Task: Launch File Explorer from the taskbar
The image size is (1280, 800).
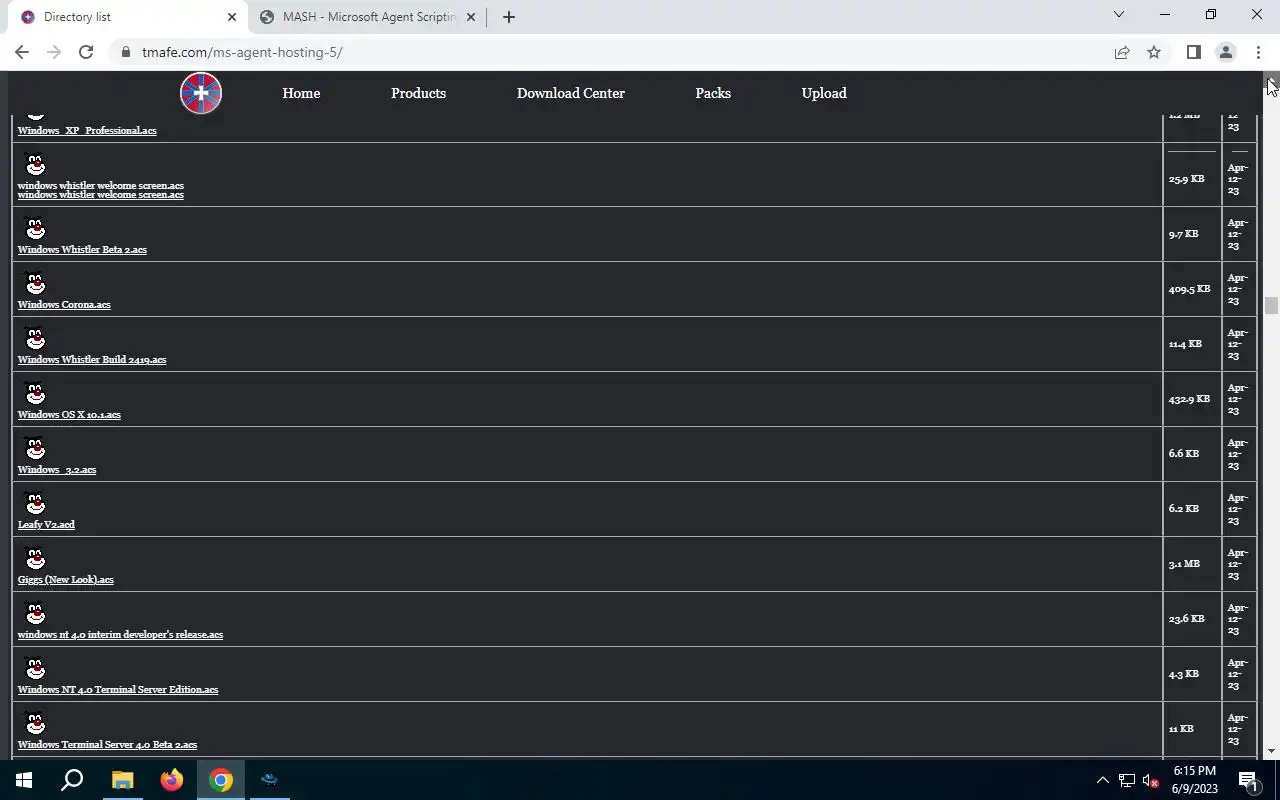Action: click(122, 780)
